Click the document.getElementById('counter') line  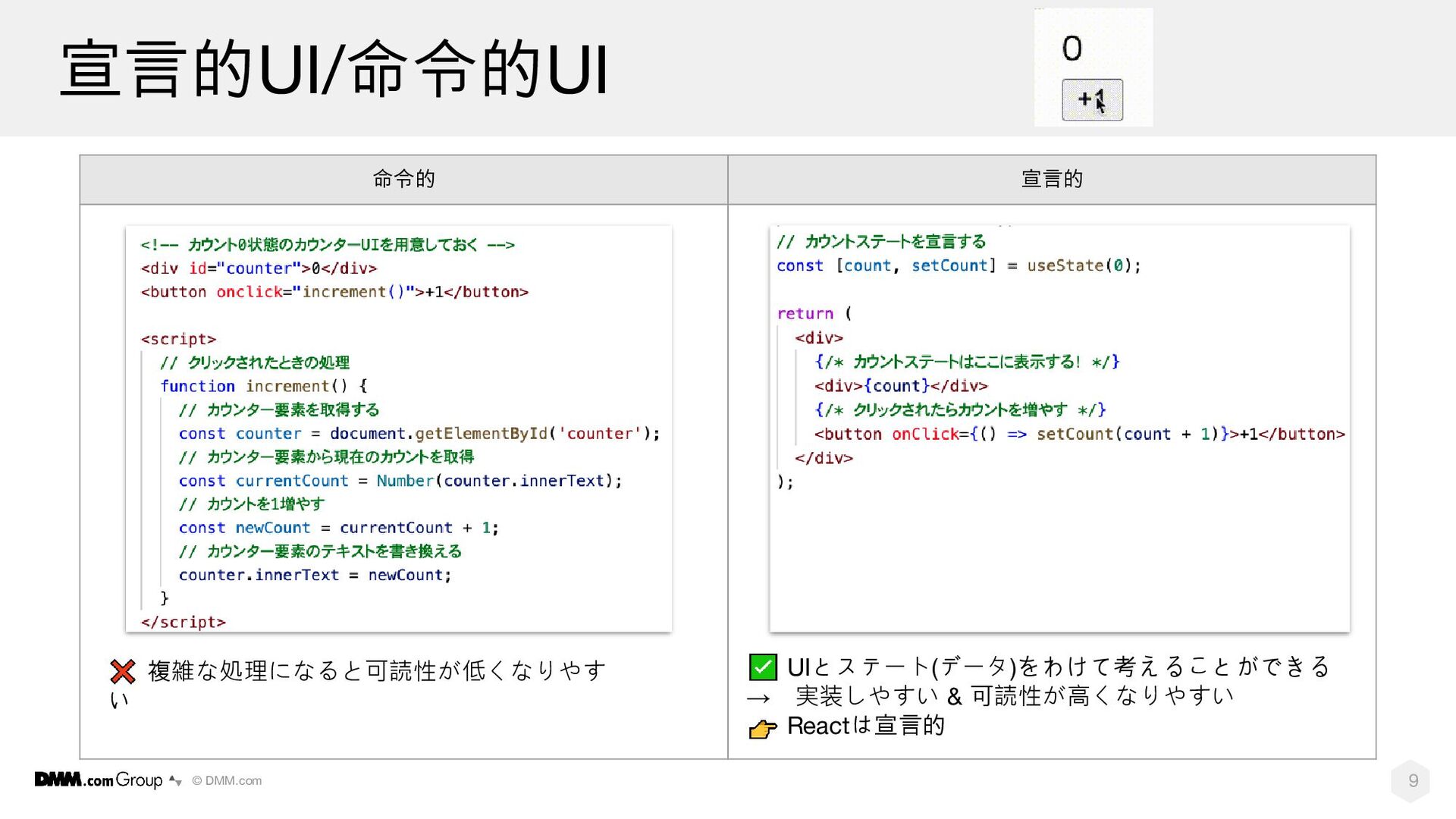tap(419, 433)
